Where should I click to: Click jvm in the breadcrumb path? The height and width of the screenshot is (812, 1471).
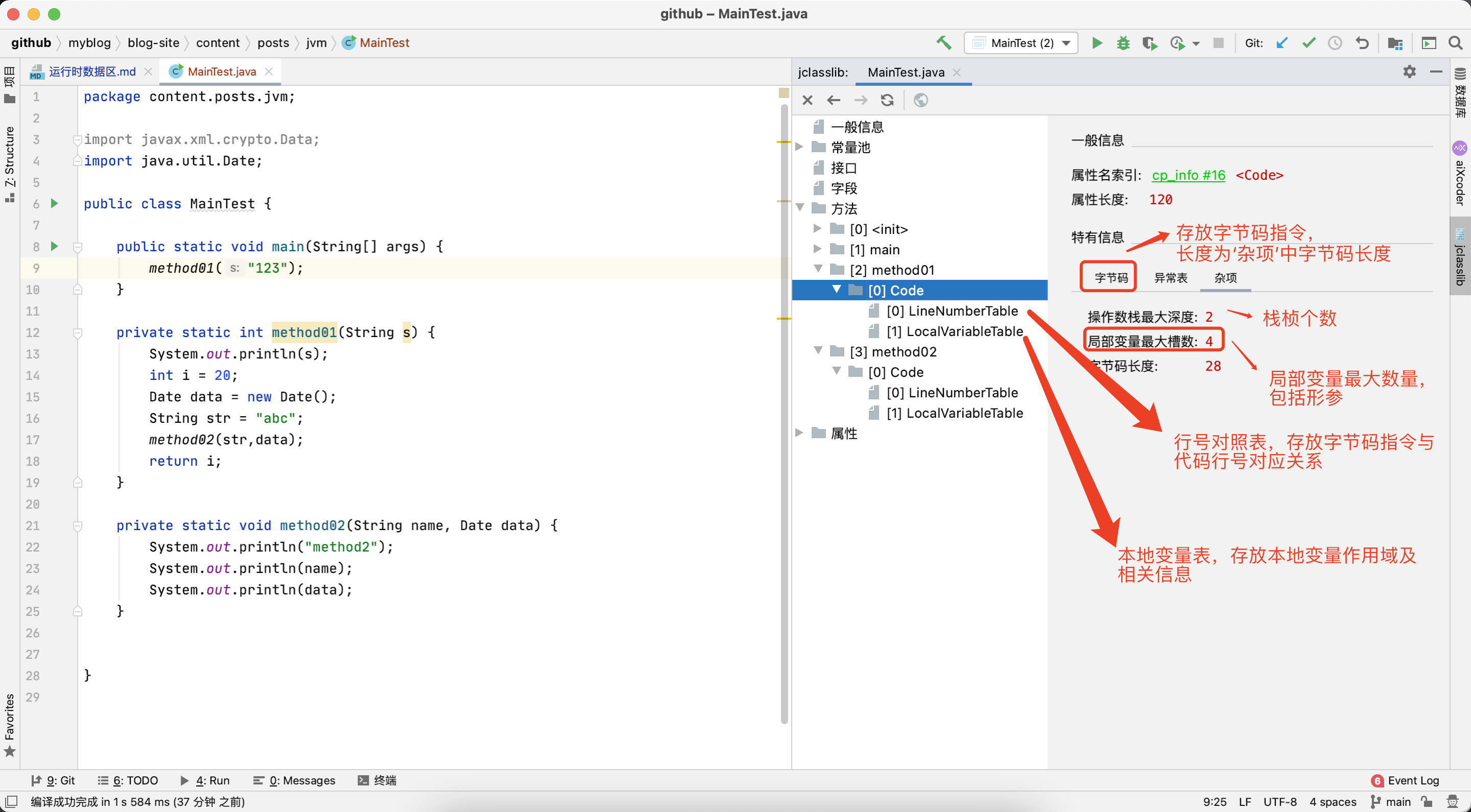coord(316,43)
